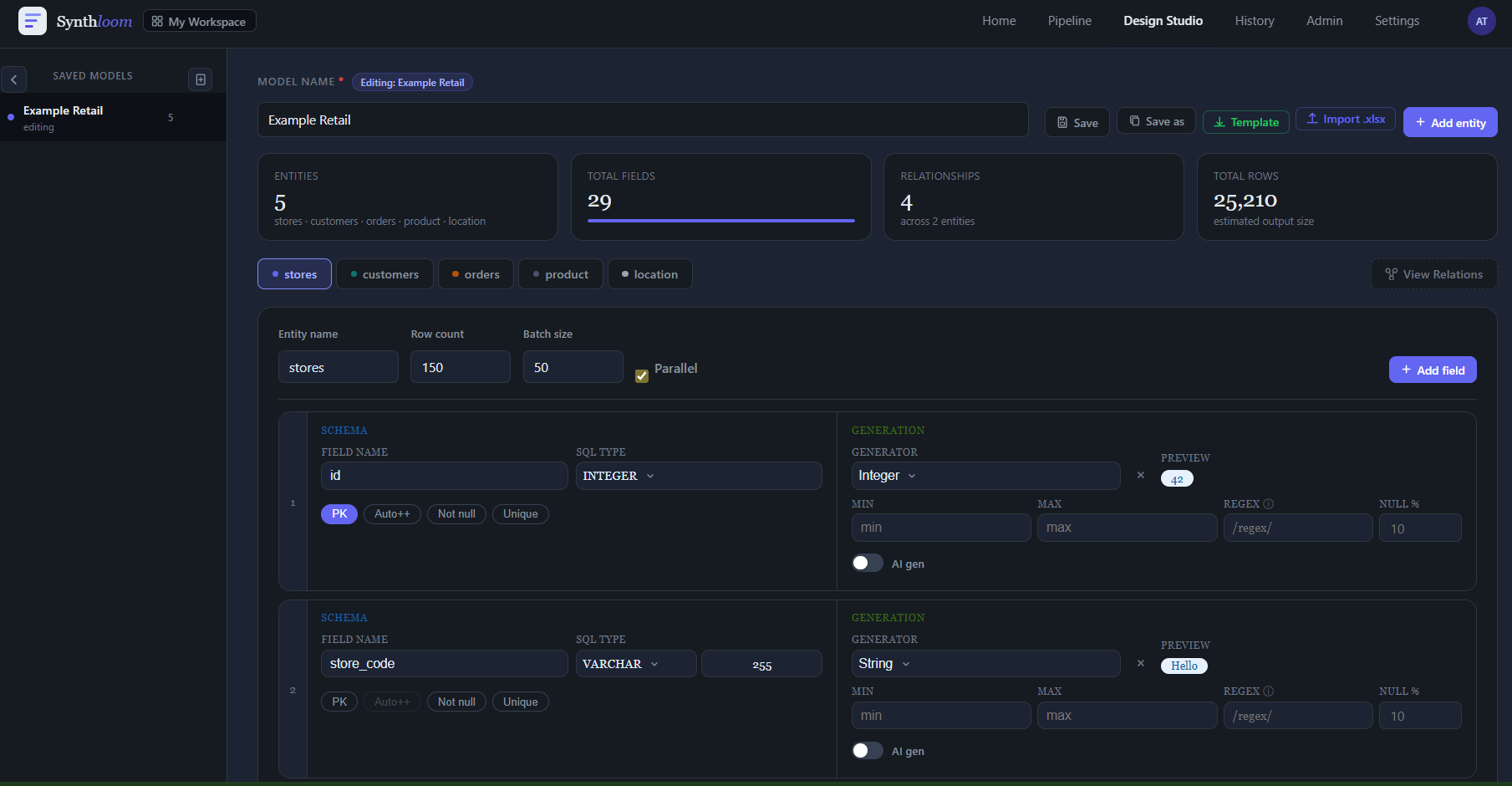The image size is (1512, 786).
Task: Click the info icon next to REGEX for id field
Action: coord(1269,504)
